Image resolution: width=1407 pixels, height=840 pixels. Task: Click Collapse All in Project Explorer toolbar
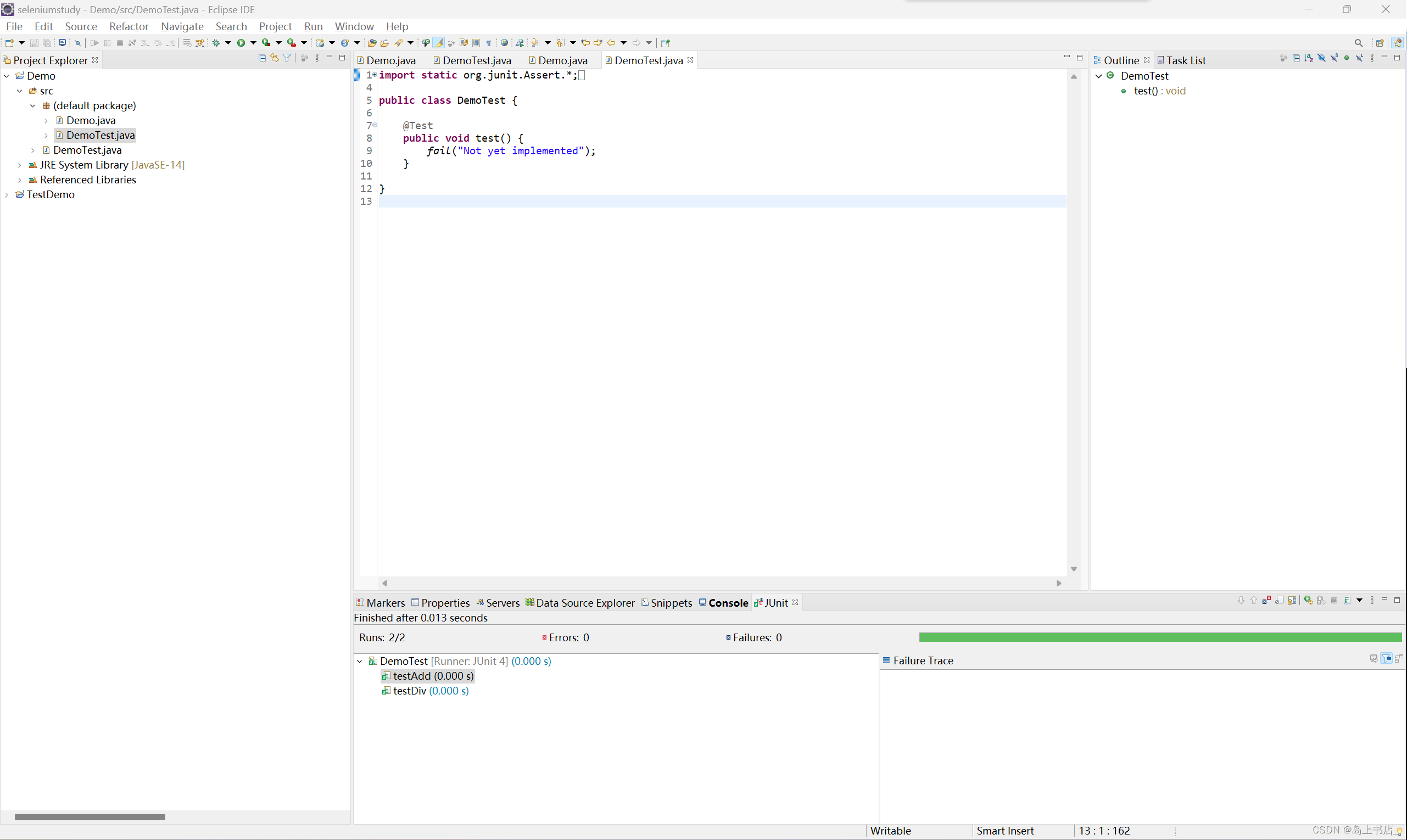(262, 58)
